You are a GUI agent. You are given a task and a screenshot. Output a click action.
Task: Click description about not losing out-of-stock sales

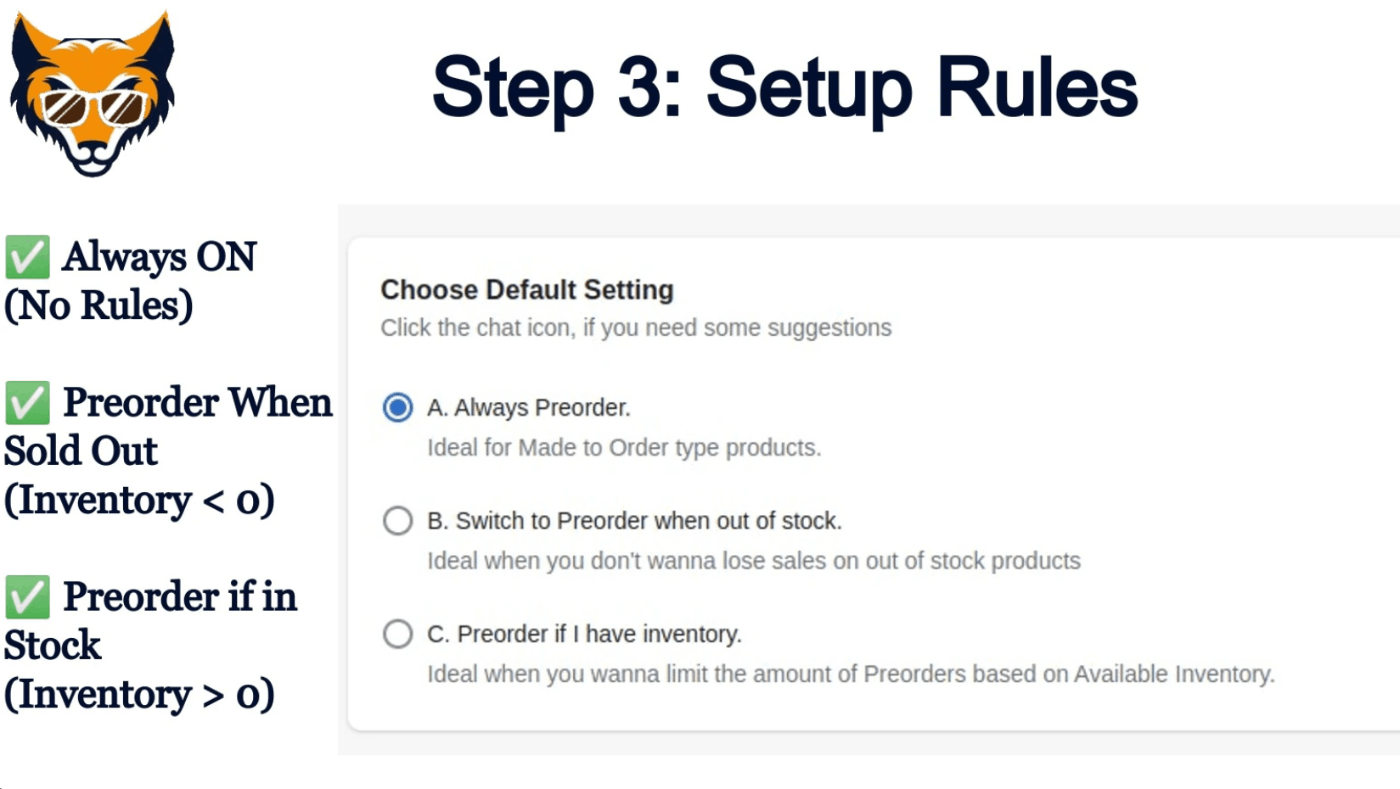[754, 560]
